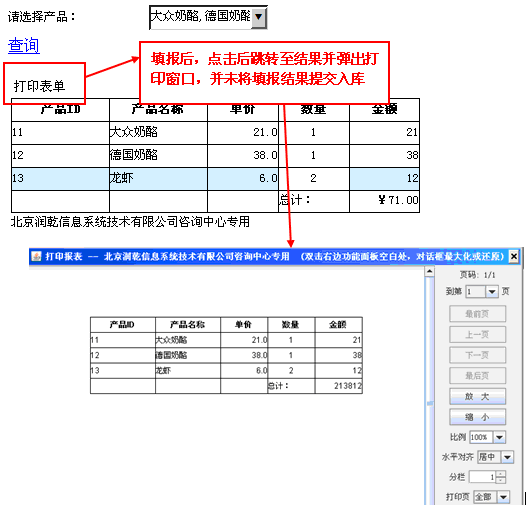The height and width of the screenshot is (508, 527).
Task: Click the 打印表单 print form button
Action: (x=39, y=86)
